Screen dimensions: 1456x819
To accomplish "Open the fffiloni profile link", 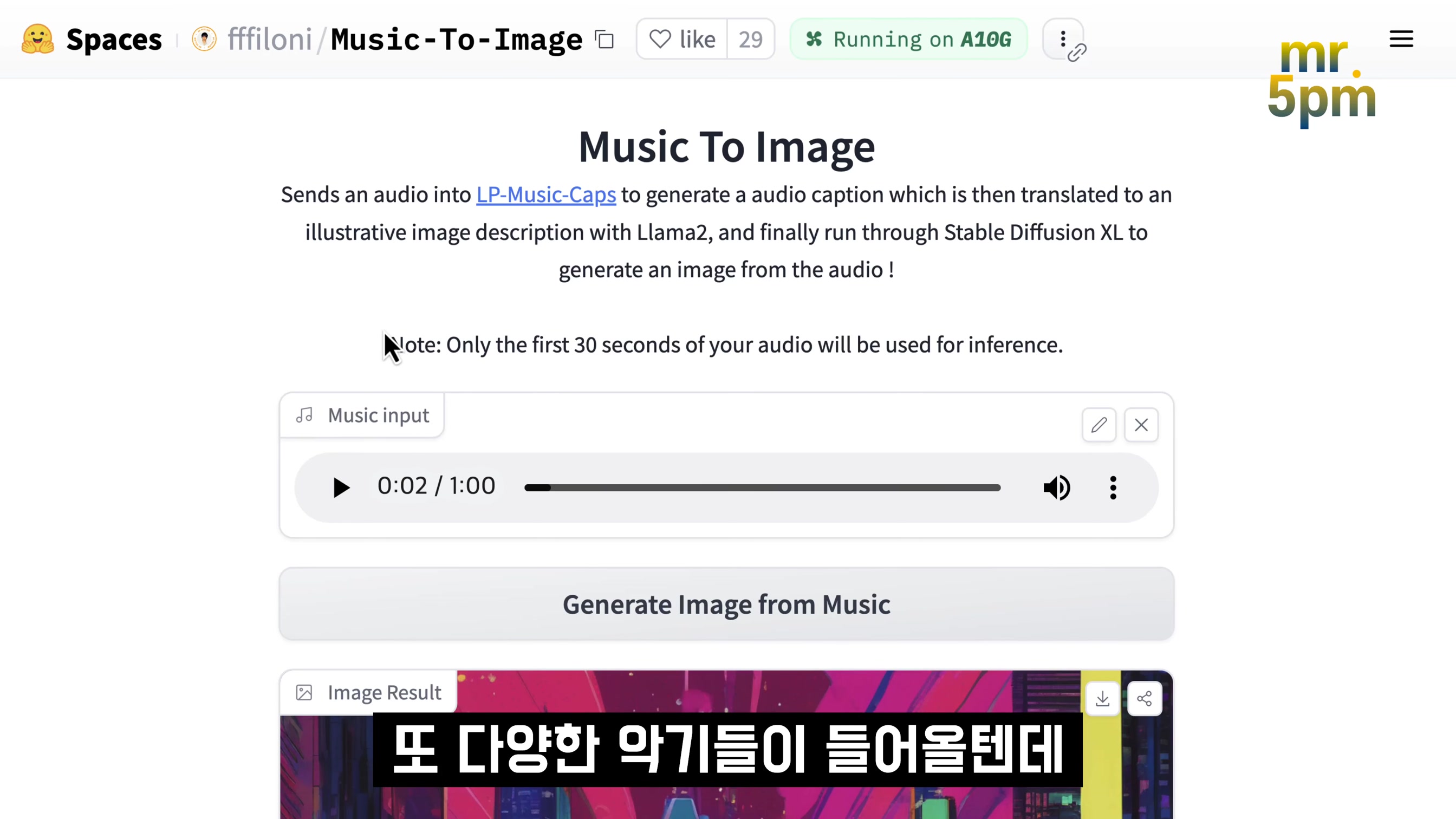I will click(270, 39).
